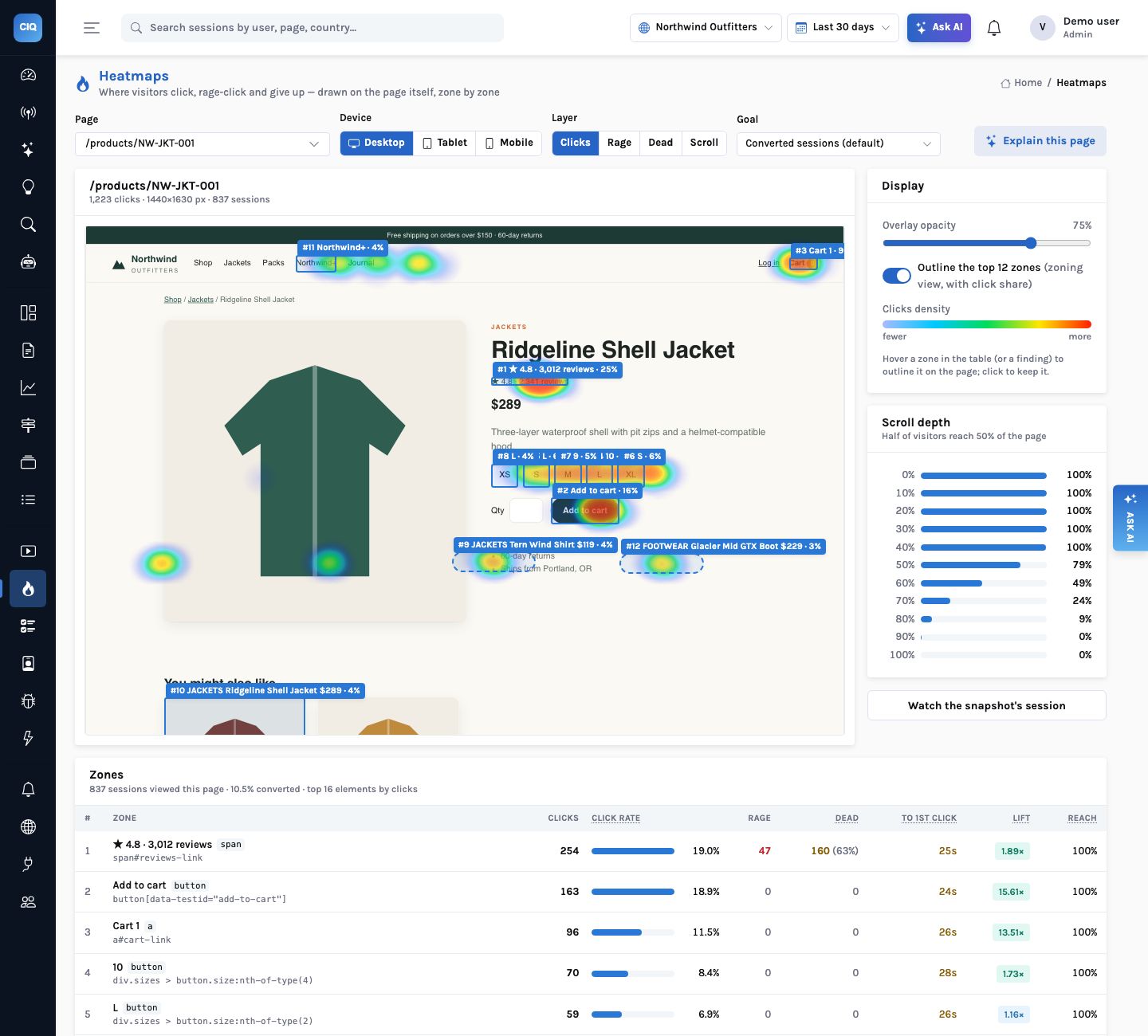Click Watch the snapshot's session button
The width and height of the screenshot is (1148, 1036).
[987, 705]
